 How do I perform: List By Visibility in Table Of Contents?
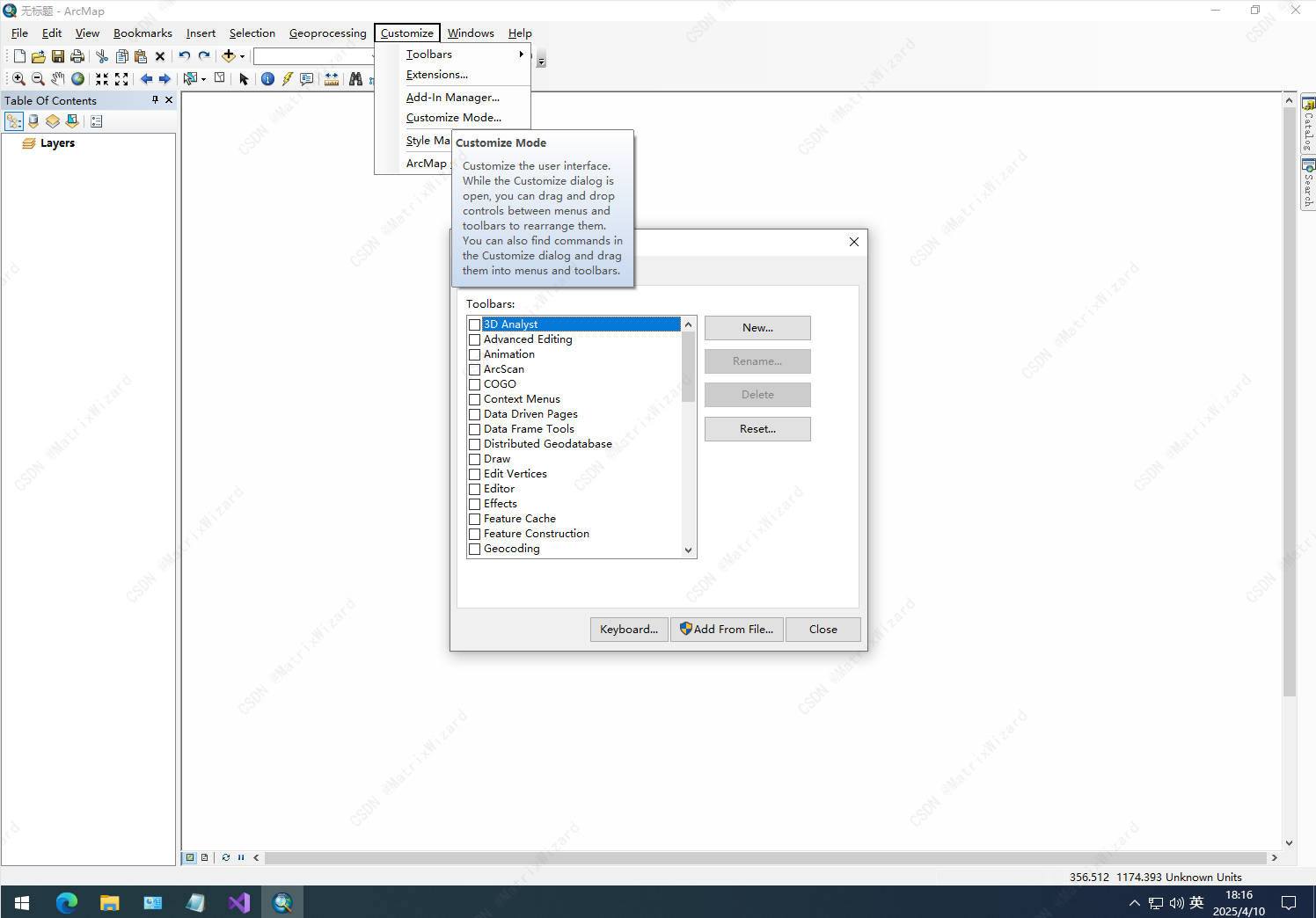click(53, 121)
